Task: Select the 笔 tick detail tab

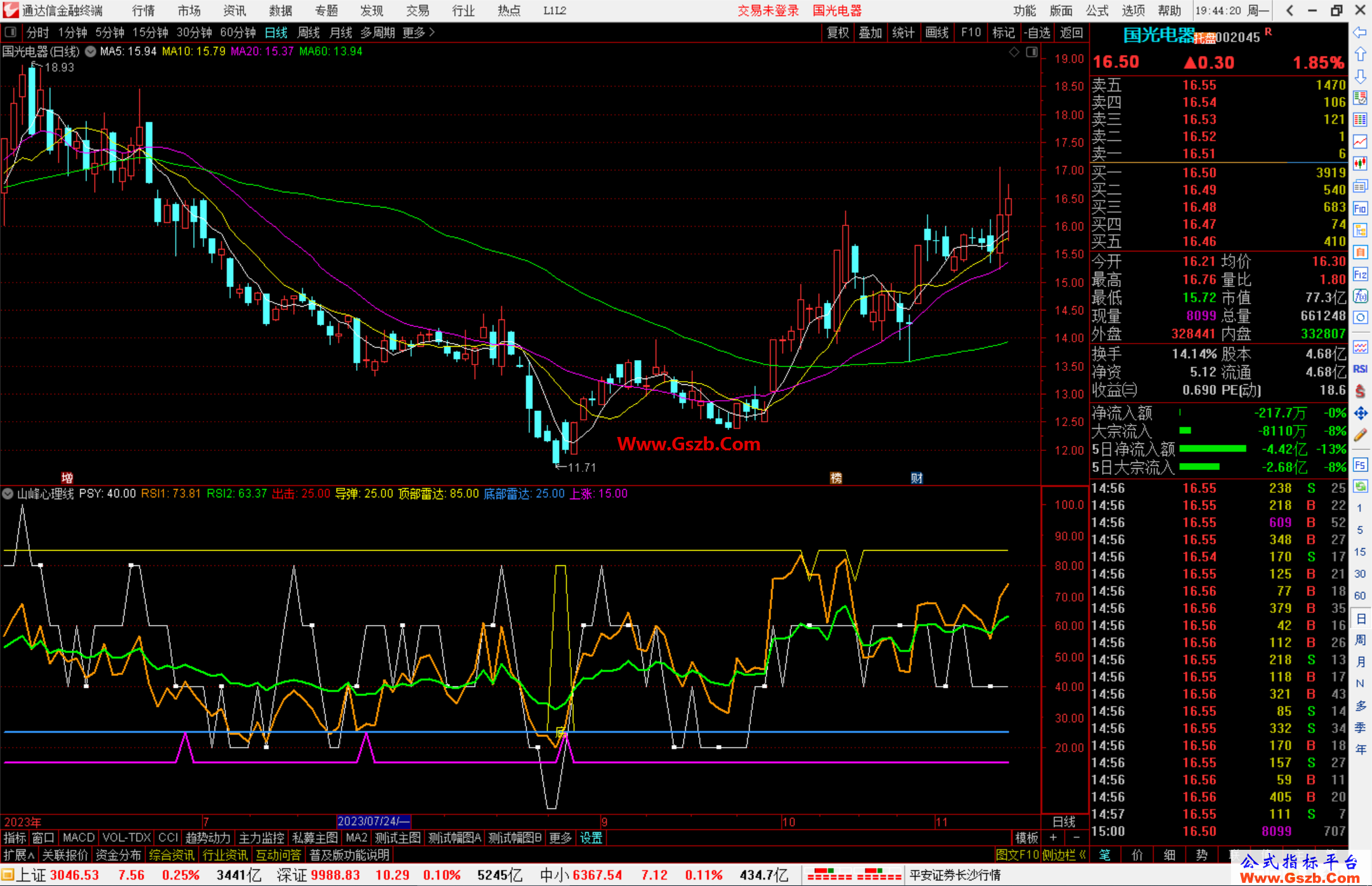Action: 1105,855
